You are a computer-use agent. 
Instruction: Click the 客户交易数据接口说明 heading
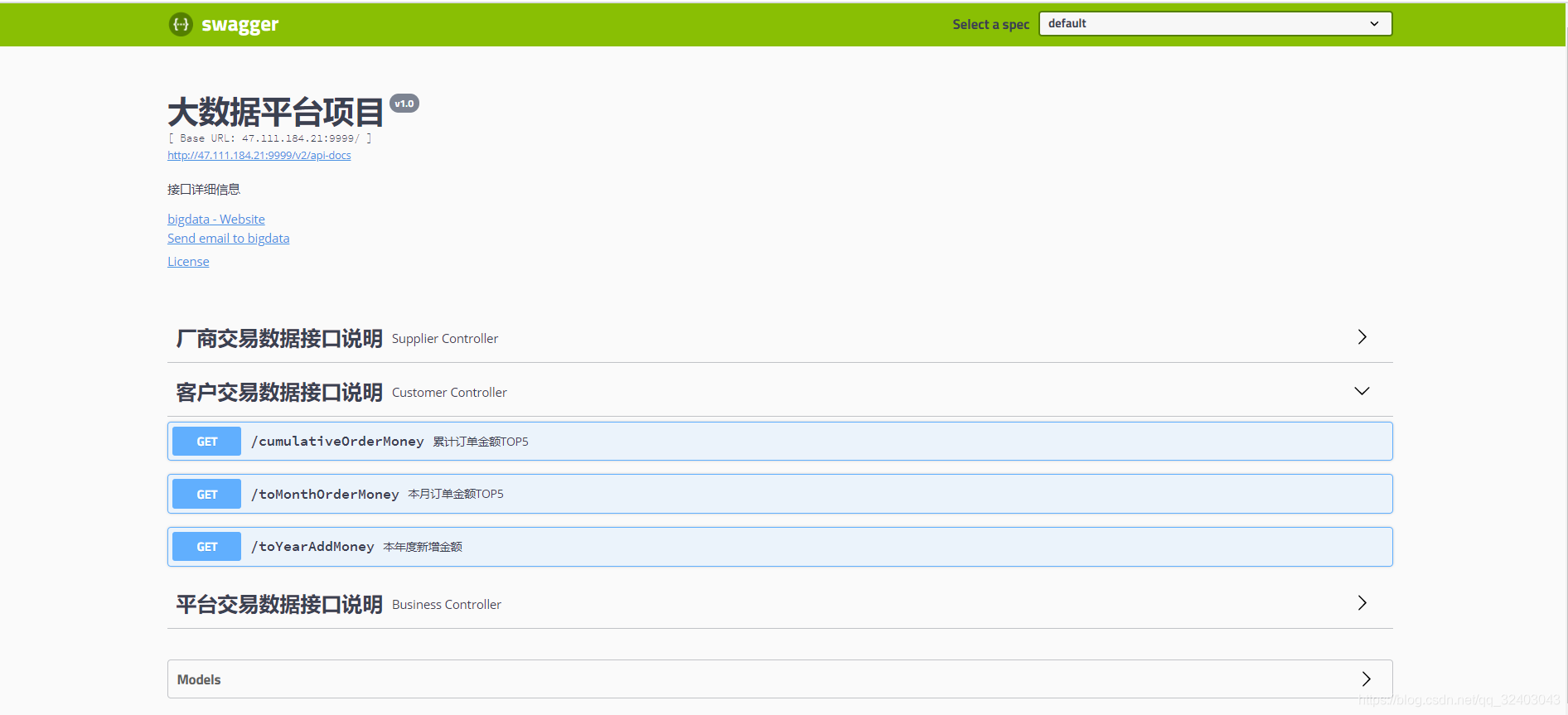[x=279, y=392]
